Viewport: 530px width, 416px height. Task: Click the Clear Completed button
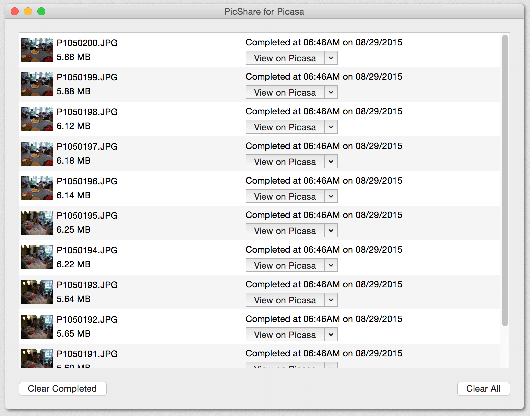click(63, 389)
